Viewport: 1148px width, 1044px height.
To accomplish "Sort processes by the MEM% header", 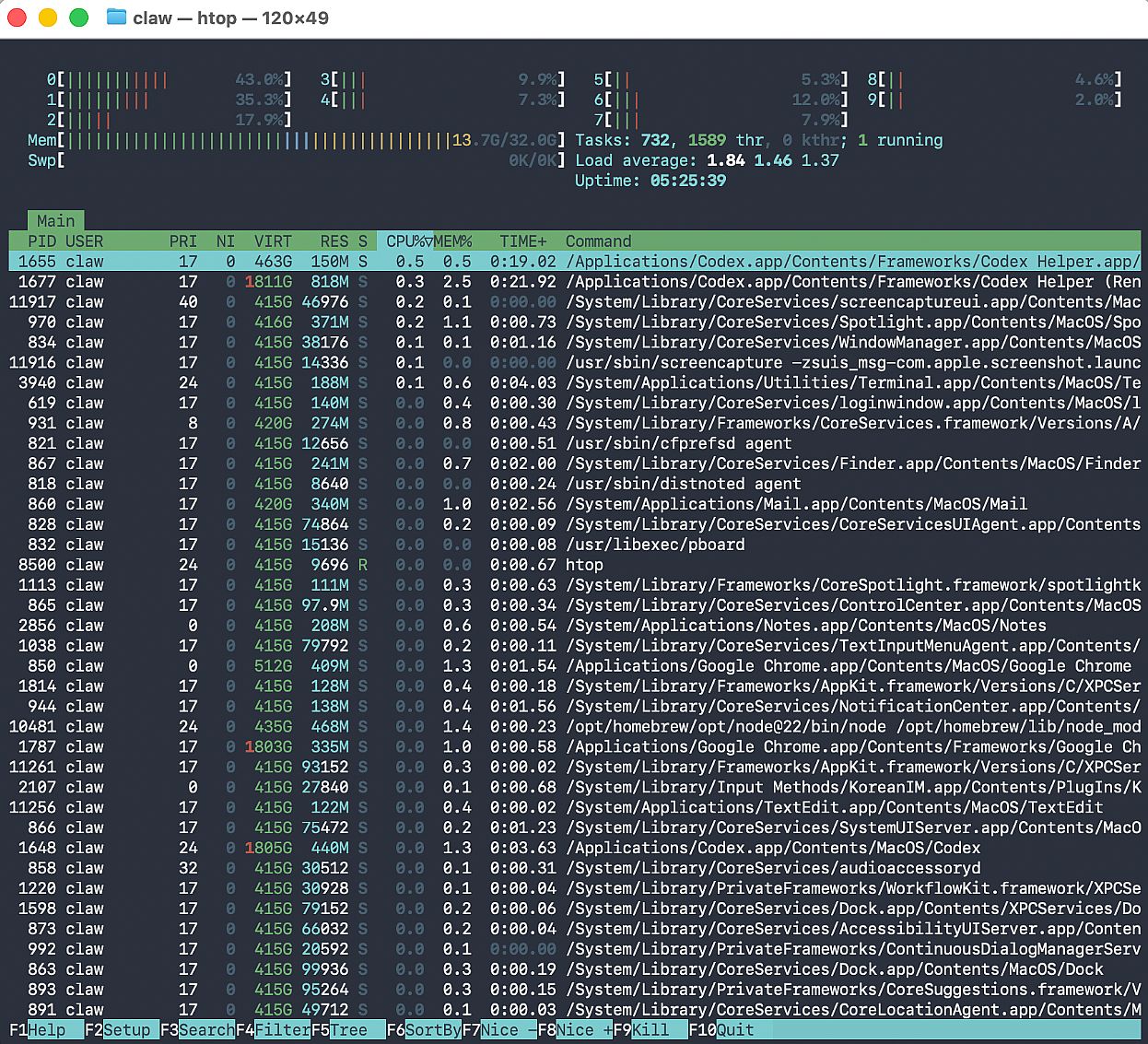I will click(x=452, y=241).
